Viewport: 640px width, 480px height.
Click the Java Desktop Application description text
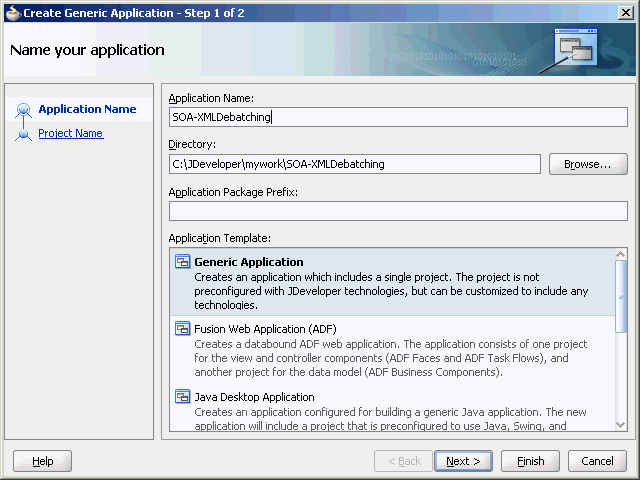[390, 419]
